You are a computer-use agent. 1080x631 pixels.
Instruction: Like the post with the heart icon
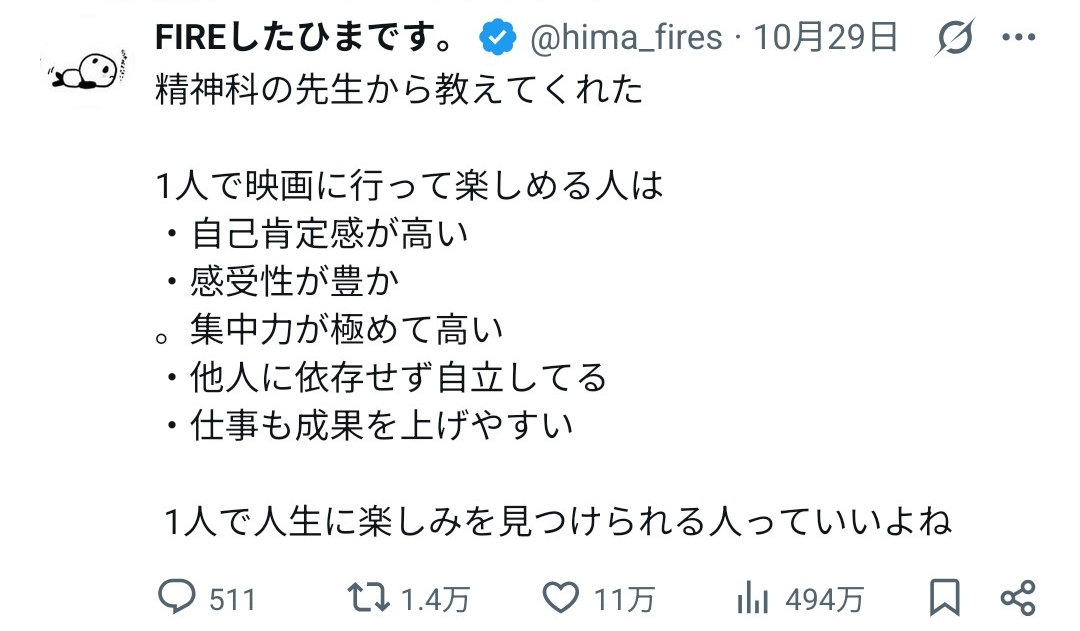click(562, 597)
